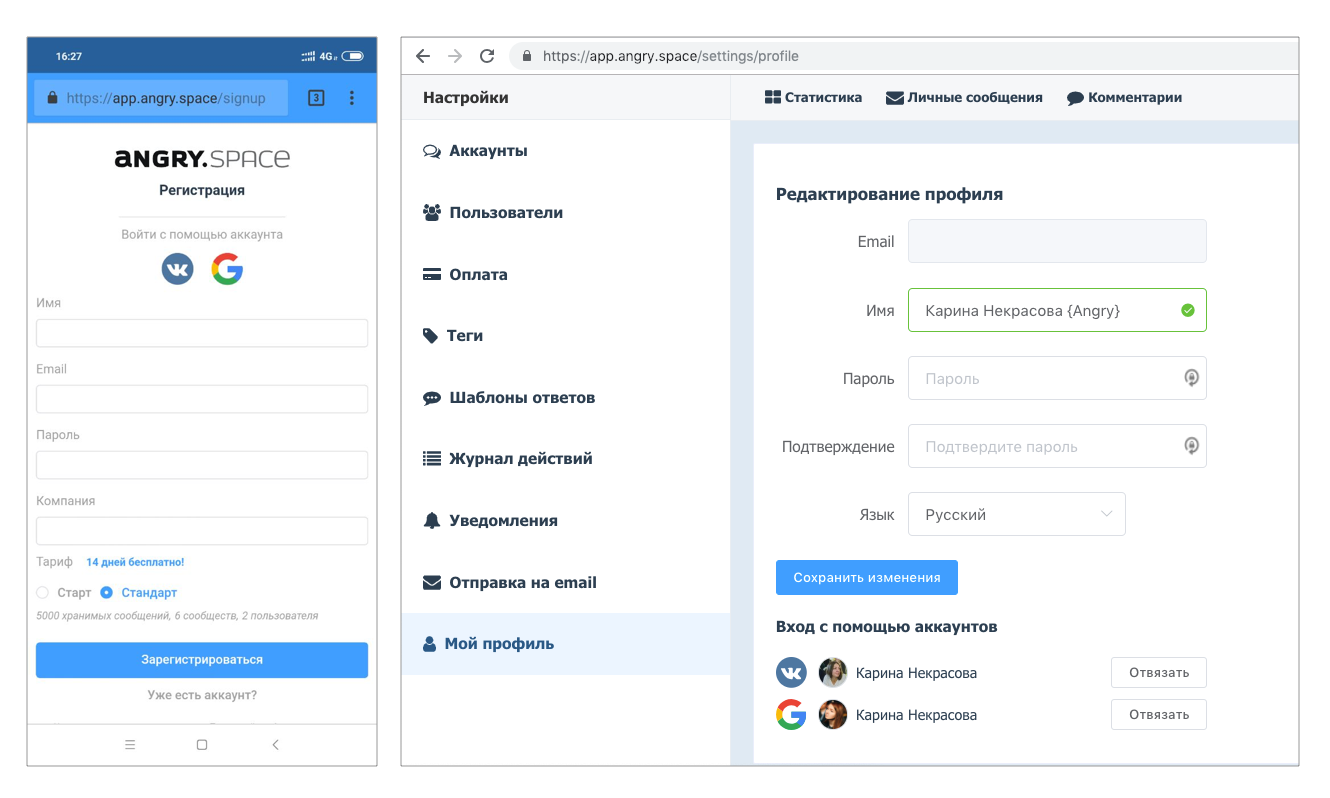This screenshot has width=1330, height=798.
Task: Open Пользователи settings section
Action: [566, 213]
